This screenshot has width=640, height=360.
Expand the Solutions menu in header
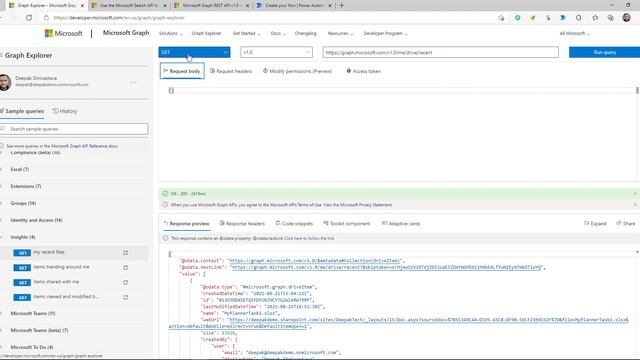coord(171,33)
